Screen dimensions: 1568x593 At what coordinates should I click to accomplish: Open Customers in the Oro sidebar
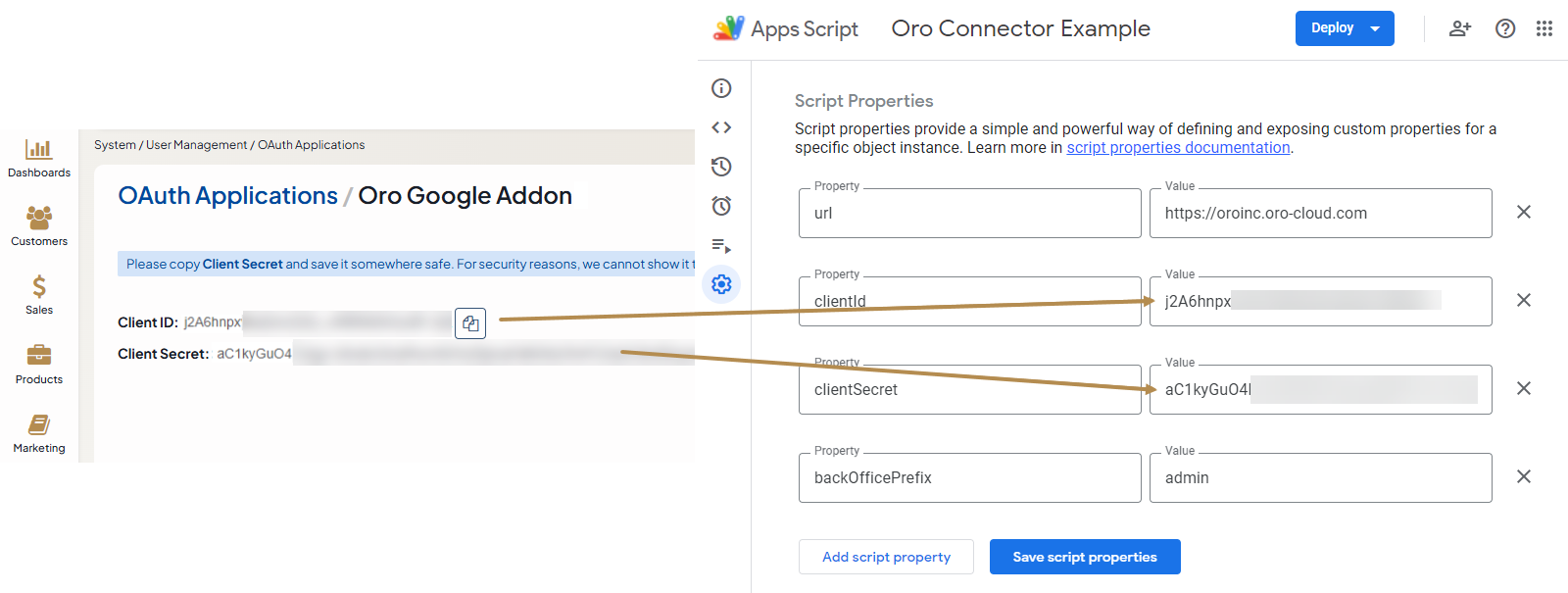39,225
